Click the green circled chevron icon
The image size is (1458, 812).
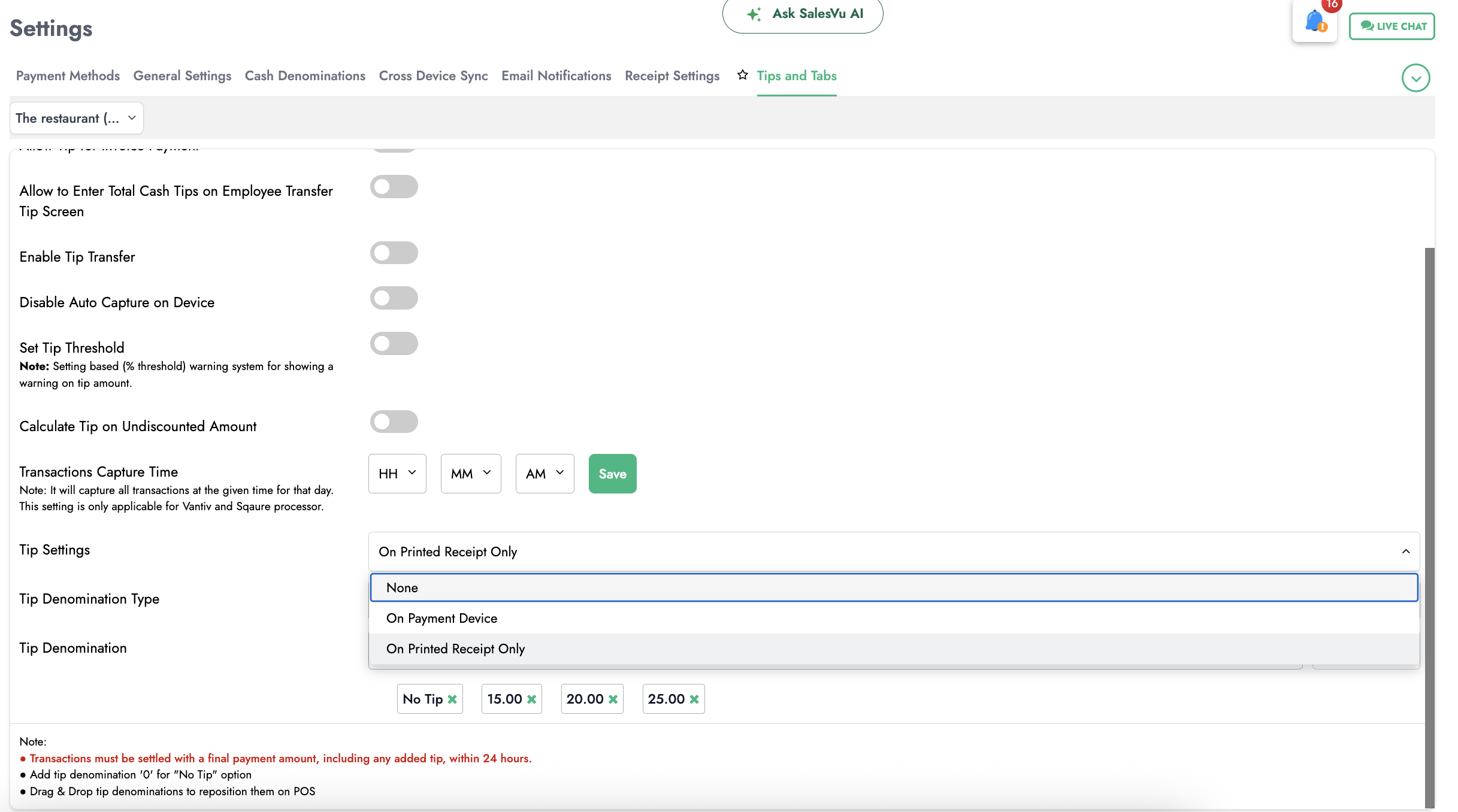(1415, 78)
